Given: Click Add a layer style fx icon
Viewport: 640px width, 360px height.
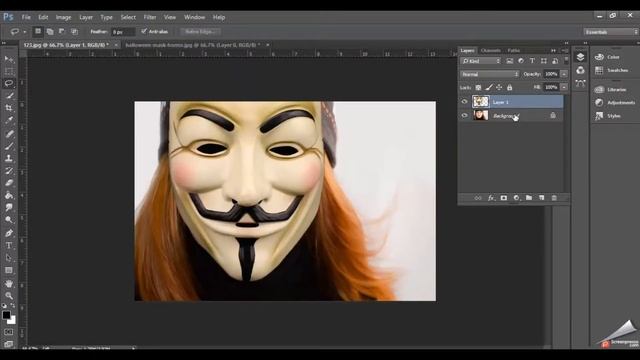Looking at the screenshot, I should tap(491, 198).
